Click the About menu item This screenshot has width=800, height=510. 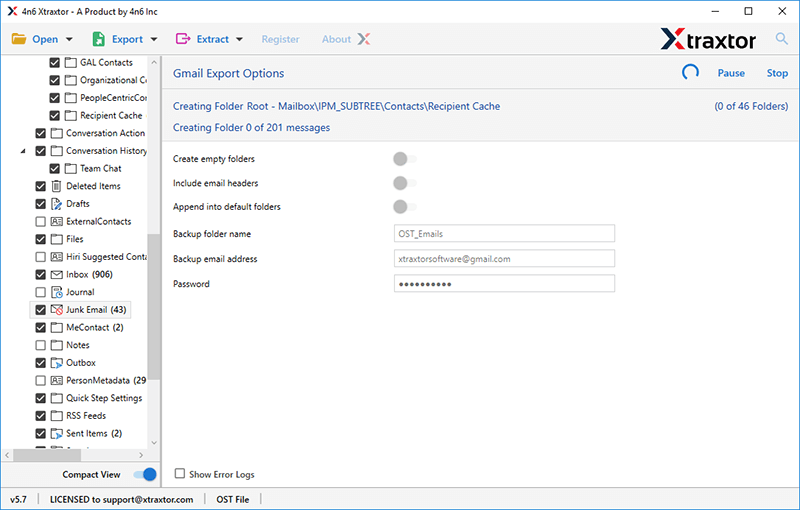(336, 39)
